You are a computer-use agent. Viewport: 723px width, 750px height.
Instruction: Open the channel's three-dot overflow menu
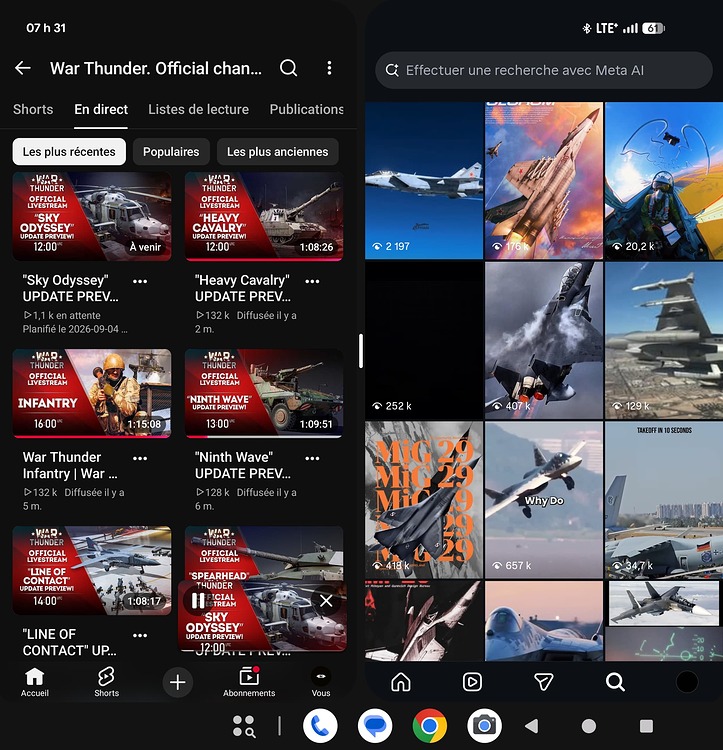pos(329,68)
